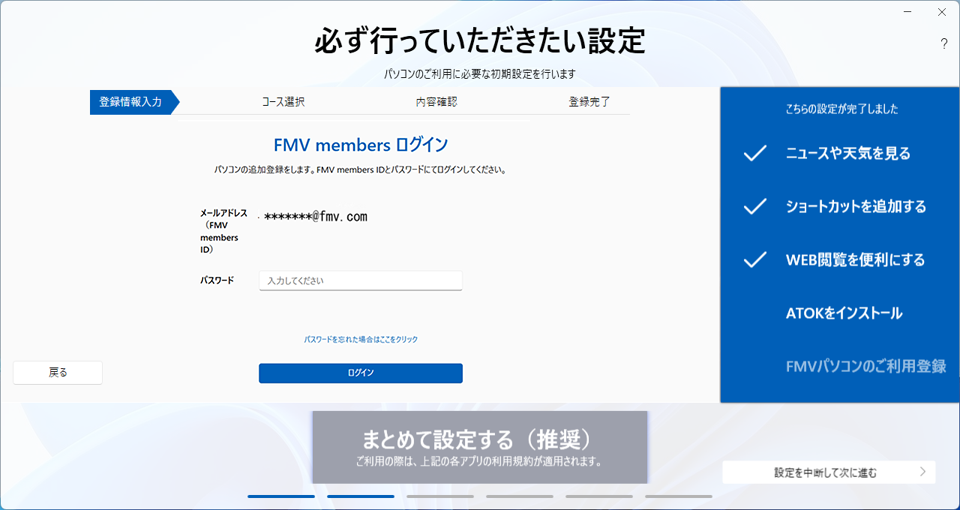Click the last progress indicator bar
The image size is (960, 510).
click(x=678, y=497)
